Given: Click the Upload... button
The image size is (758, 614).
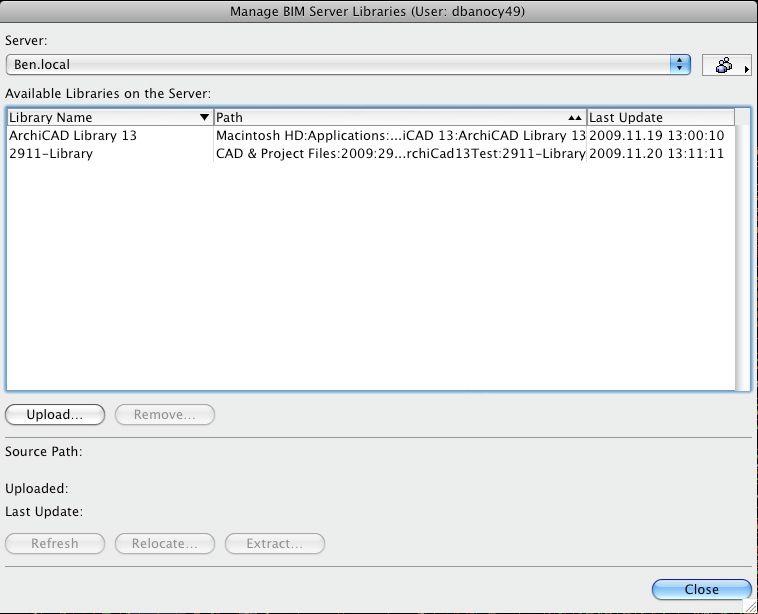Looking at the screenshot, I should coord(55,415).
